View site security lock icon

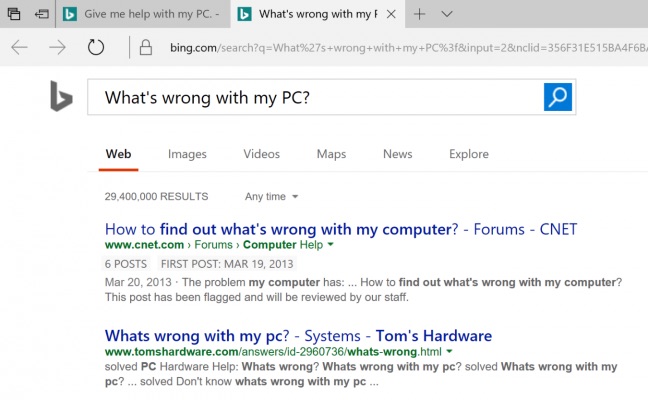pos(145,47)
